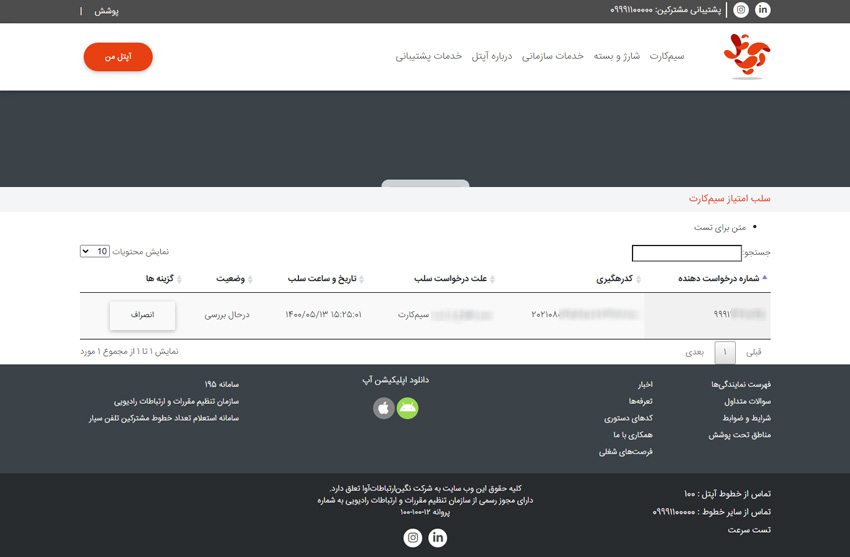The width and height of the screenshot is (850, 557).
Task: Click the date cell ۱۴۰۰/۰۵/۱۳ ۱۵:۲۵:۰۱
Action: click(324, 315)
